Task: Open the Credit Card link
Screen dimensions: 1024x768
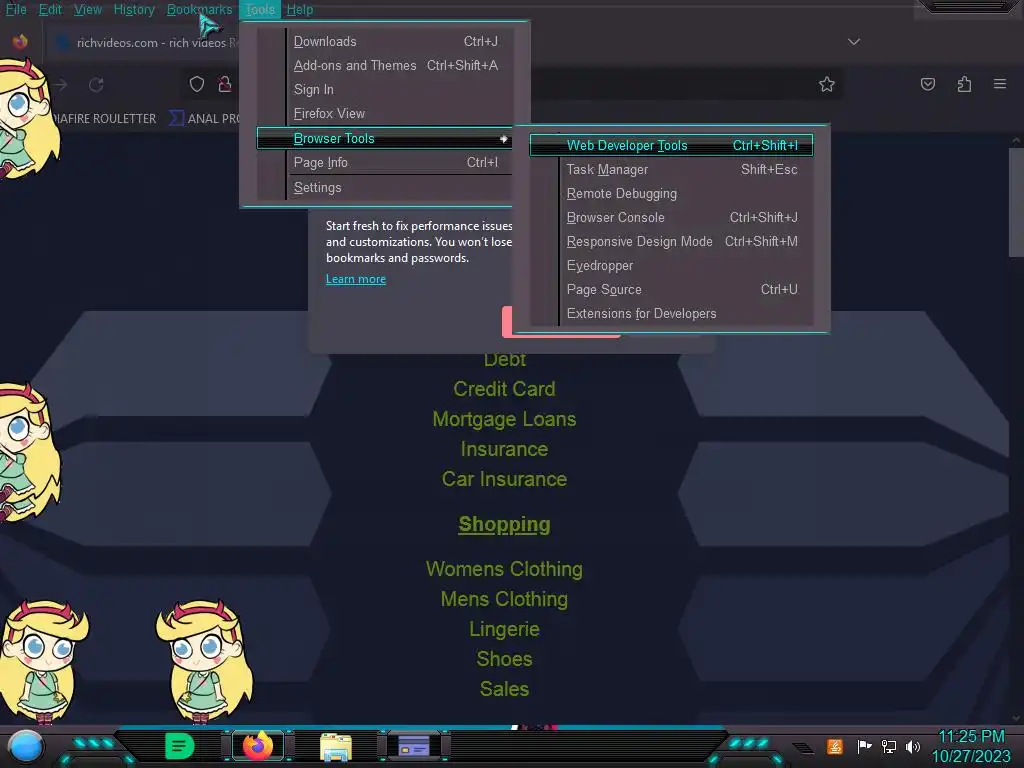Action: click(x=504, y=389)
